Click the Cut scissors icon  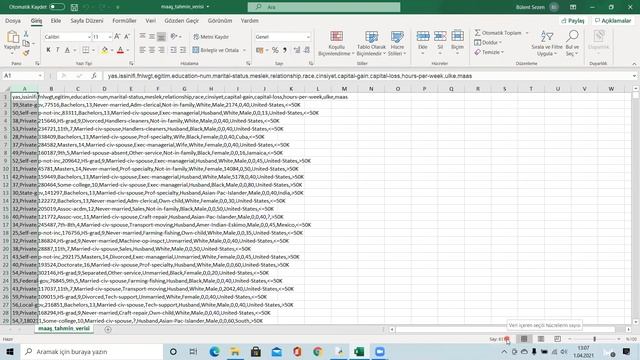click(x=26, y=34)
